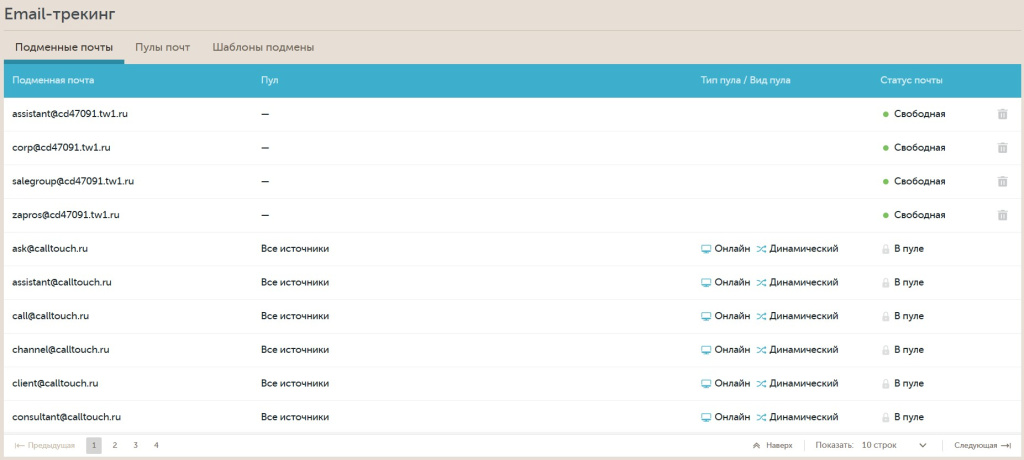Jump back up with the Наверх link

click(x=773, y=446)
